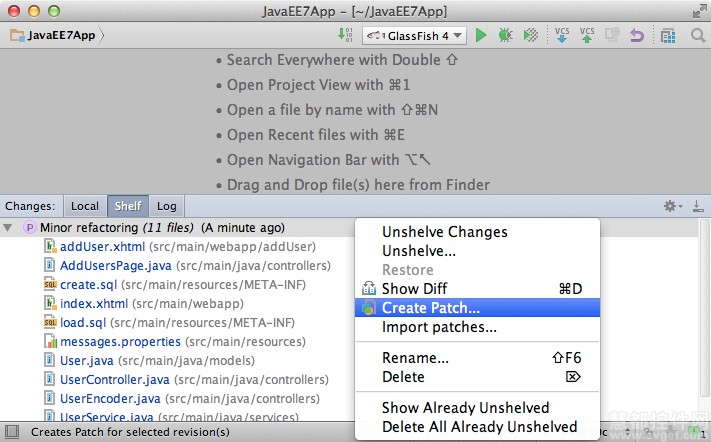Choose Delete from context menu
The image size is (711, 442).
click(477, 377)
